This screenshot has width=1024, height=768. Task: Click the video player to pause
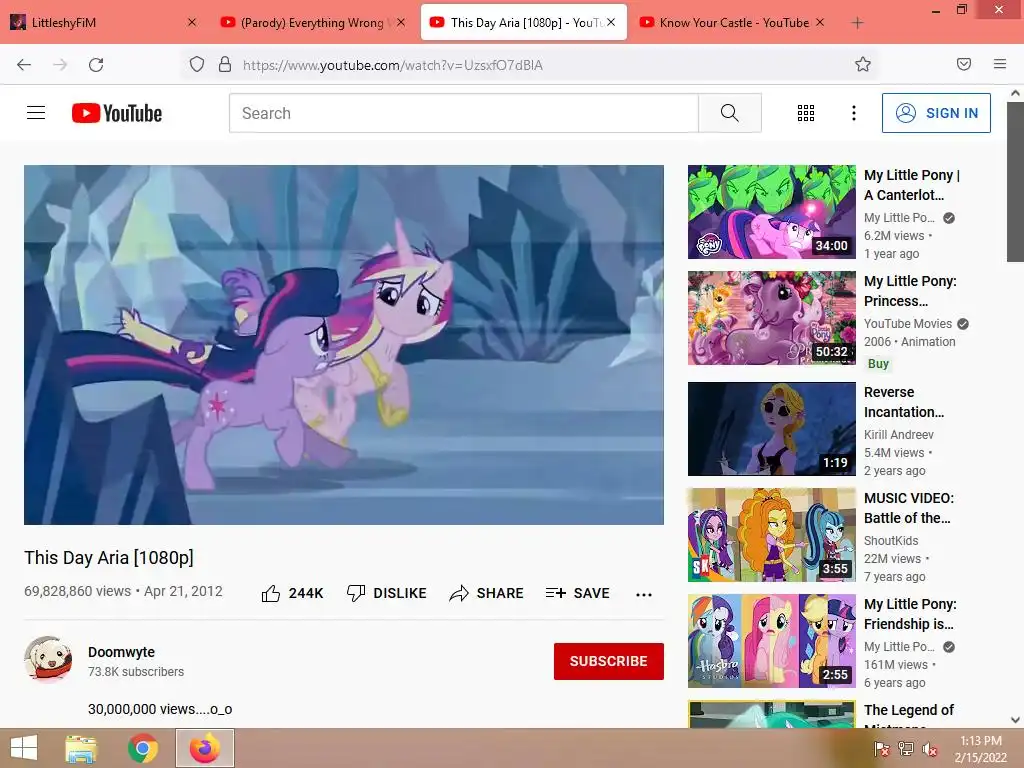point(344,345)
